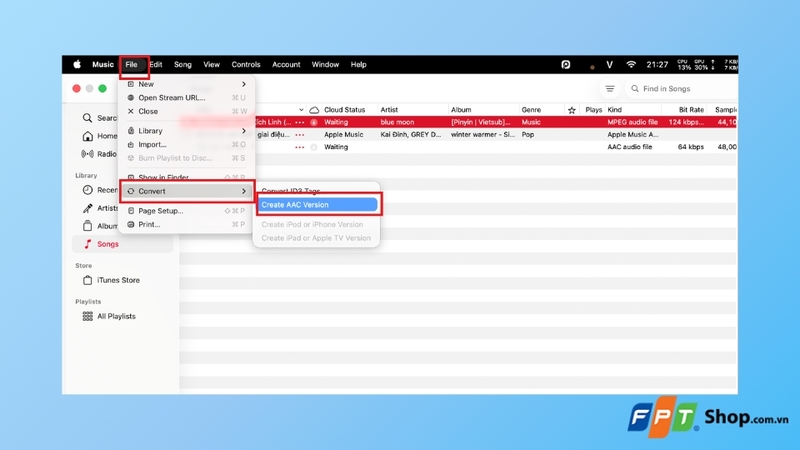Image resolution: width=800 pixels, height=450 pixels.
Task: Choose Print… in the File menu
Action: [187, 224]
